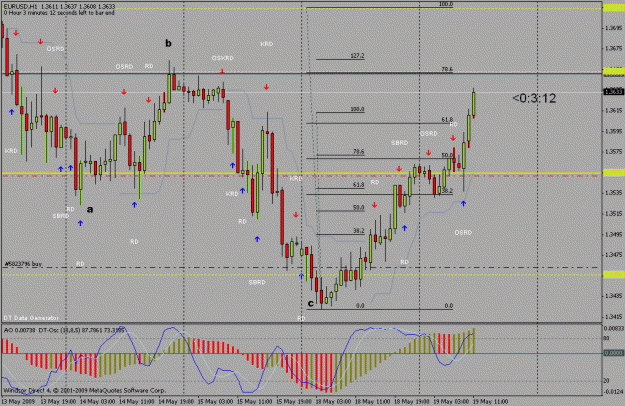Select the 13 May 19:00 time label
Viewport: 625px width, 406px height.
pos(59,401)
